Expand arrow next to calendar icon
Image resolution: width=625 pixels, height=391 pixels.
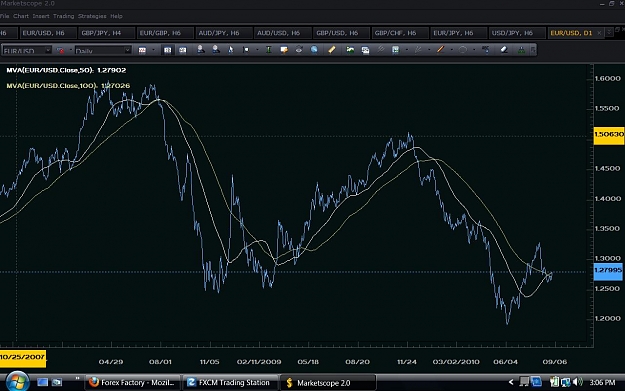click(153, 50)
